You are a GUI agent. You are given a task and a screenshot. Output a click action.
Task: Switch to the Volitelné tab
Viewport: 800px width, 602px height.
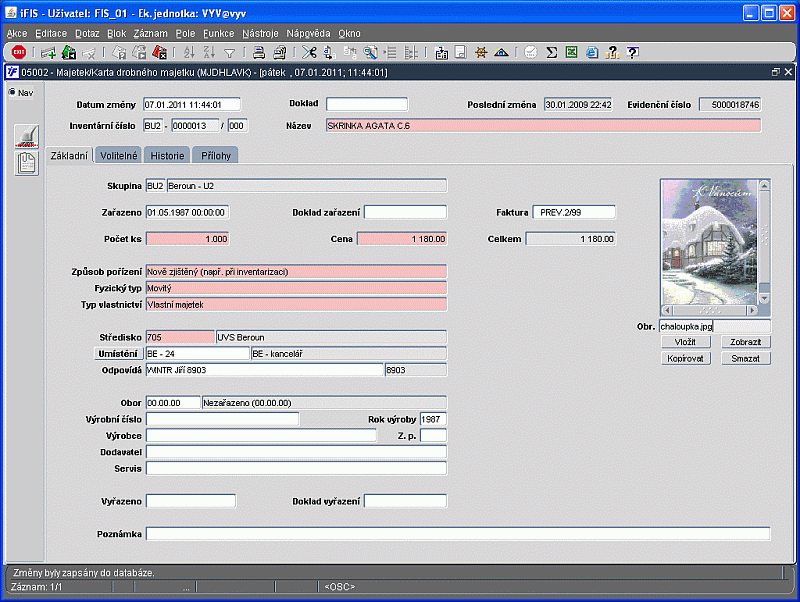(119, 155)
